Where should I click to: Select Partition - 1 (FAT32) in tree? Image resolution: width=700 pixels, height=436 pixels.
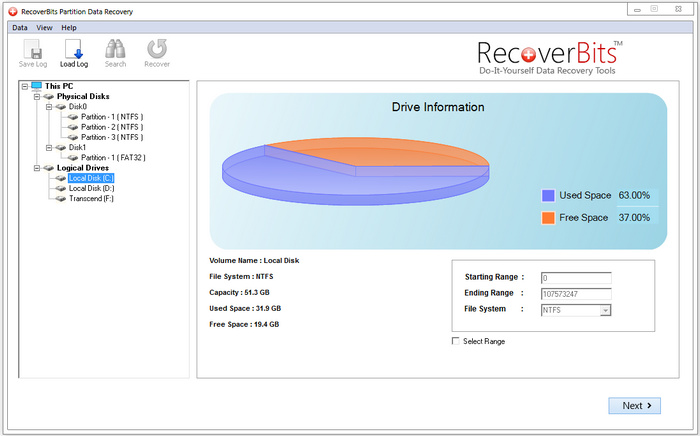tap(113, 157)
